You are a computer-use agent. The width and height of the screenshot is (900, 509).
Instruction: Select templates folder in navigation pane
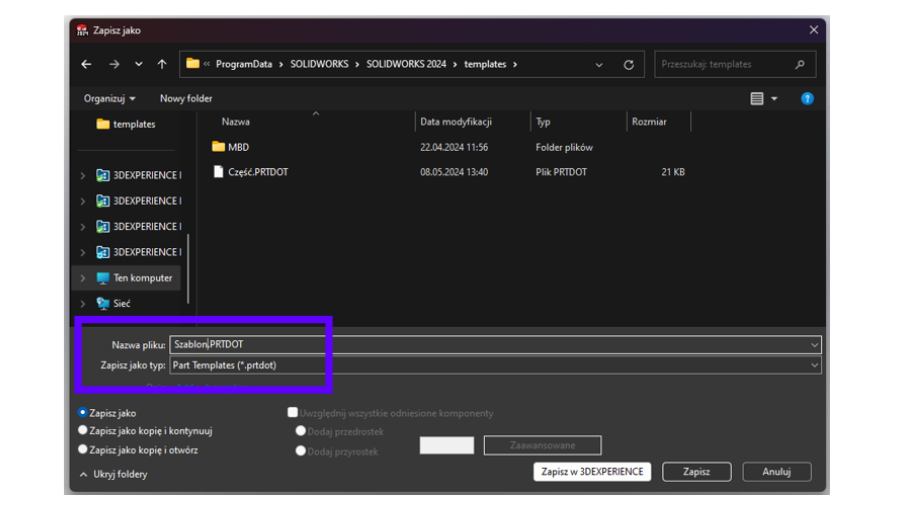click(x=126, y=124)
